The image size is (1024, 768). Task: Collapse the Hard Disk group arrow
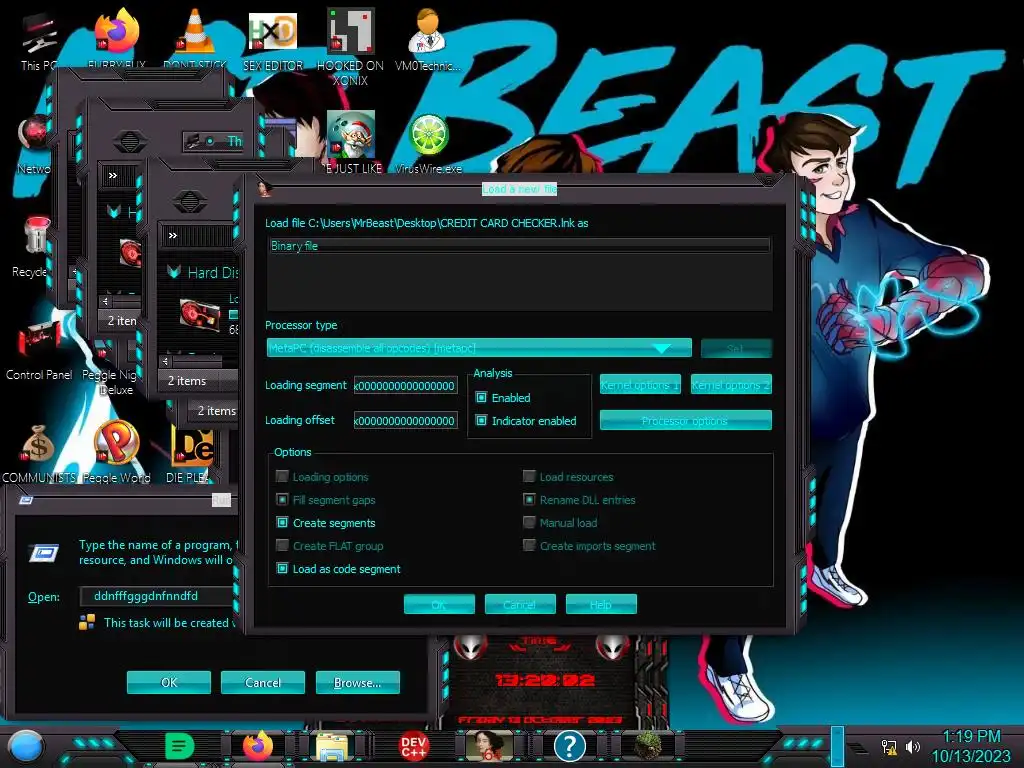[x=174, y=272]
